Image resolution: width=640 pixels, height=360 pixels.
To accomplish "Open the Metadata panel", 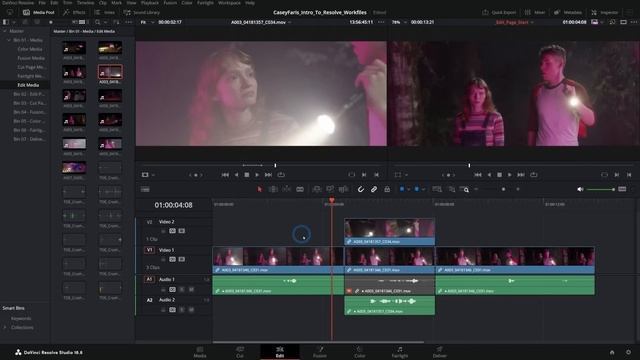I will (568, 12).
